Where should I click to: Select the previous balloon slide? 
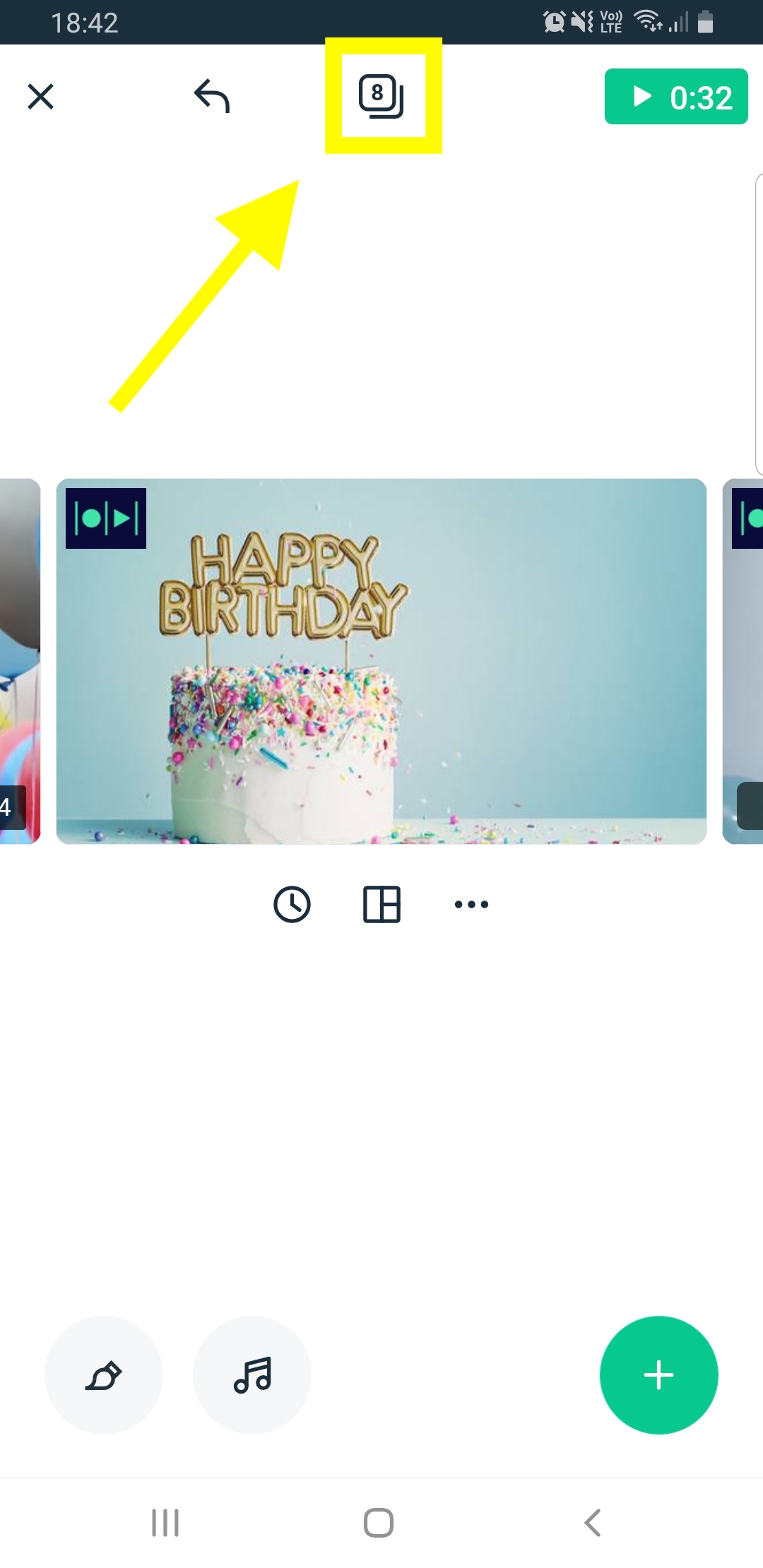(20, 661)
